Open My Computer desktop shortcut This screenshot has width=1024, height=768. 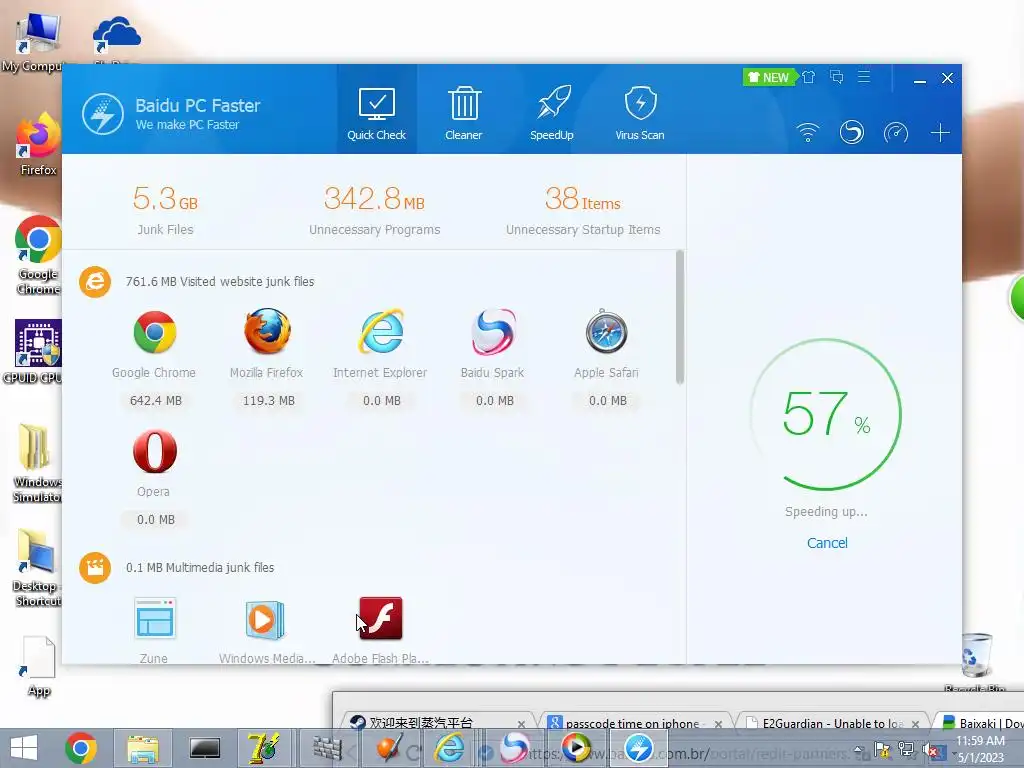36,42
